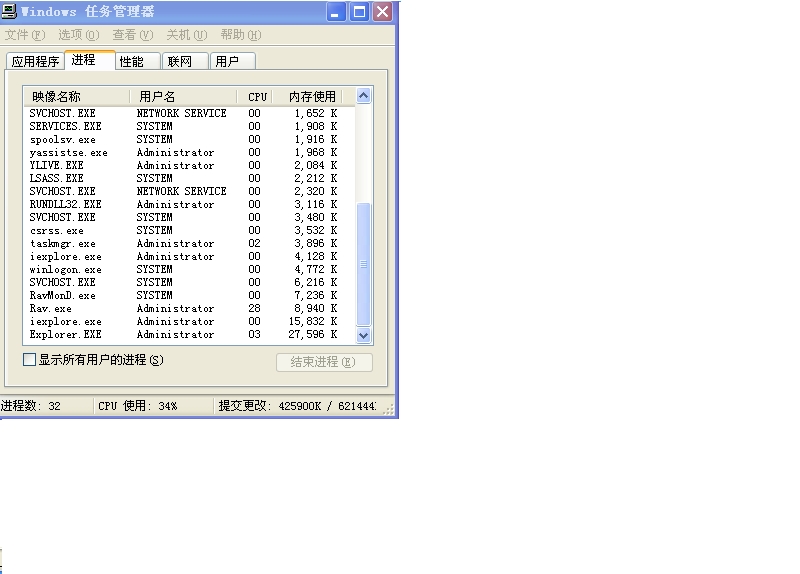This screenshot has height=574, width=800.
Task: Open the 帮助(H) menu
Action: [x=241, y=35]
